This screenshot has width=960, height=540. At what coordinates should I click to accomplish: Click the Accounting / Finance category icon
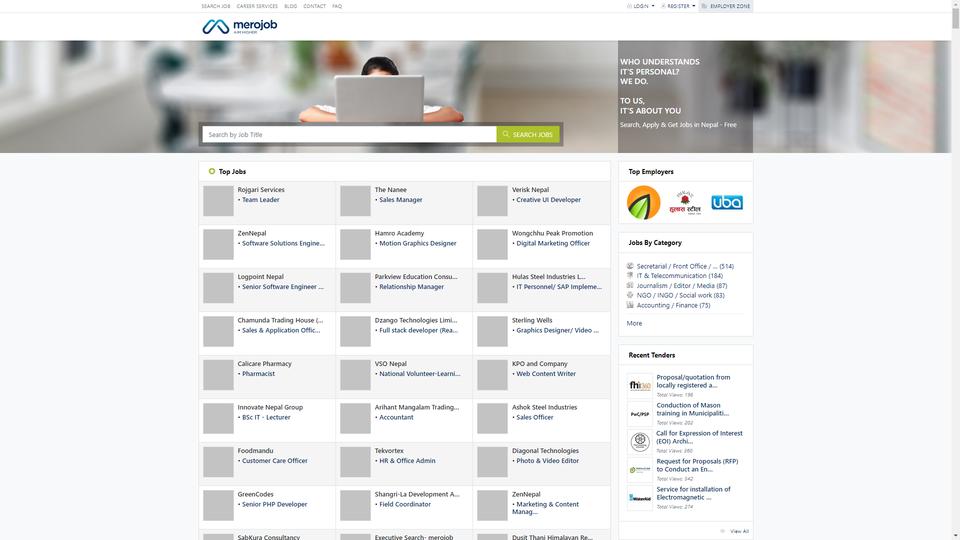[x=630, y=305]
